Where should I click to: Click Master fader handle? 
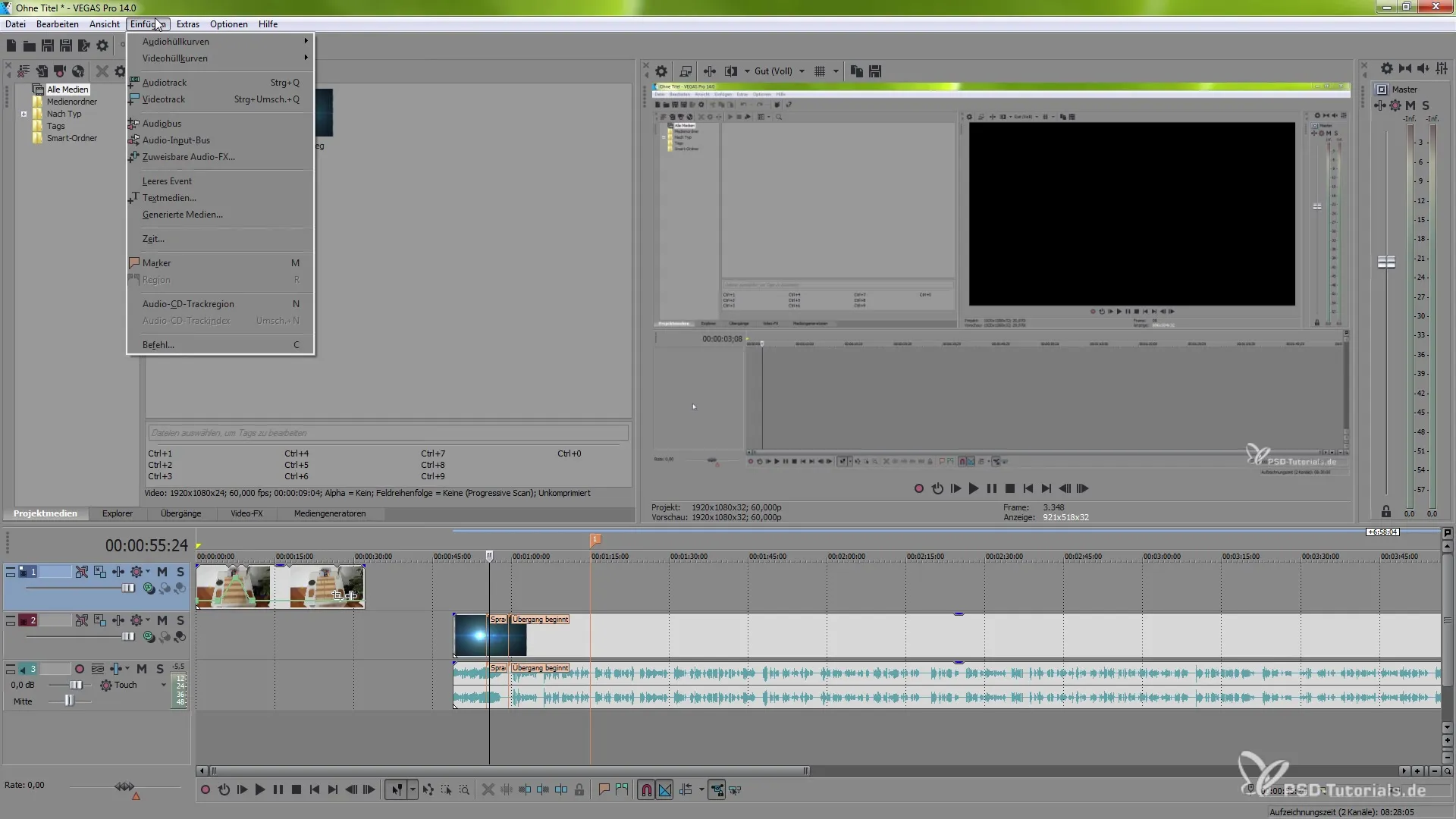[1386, 262]
